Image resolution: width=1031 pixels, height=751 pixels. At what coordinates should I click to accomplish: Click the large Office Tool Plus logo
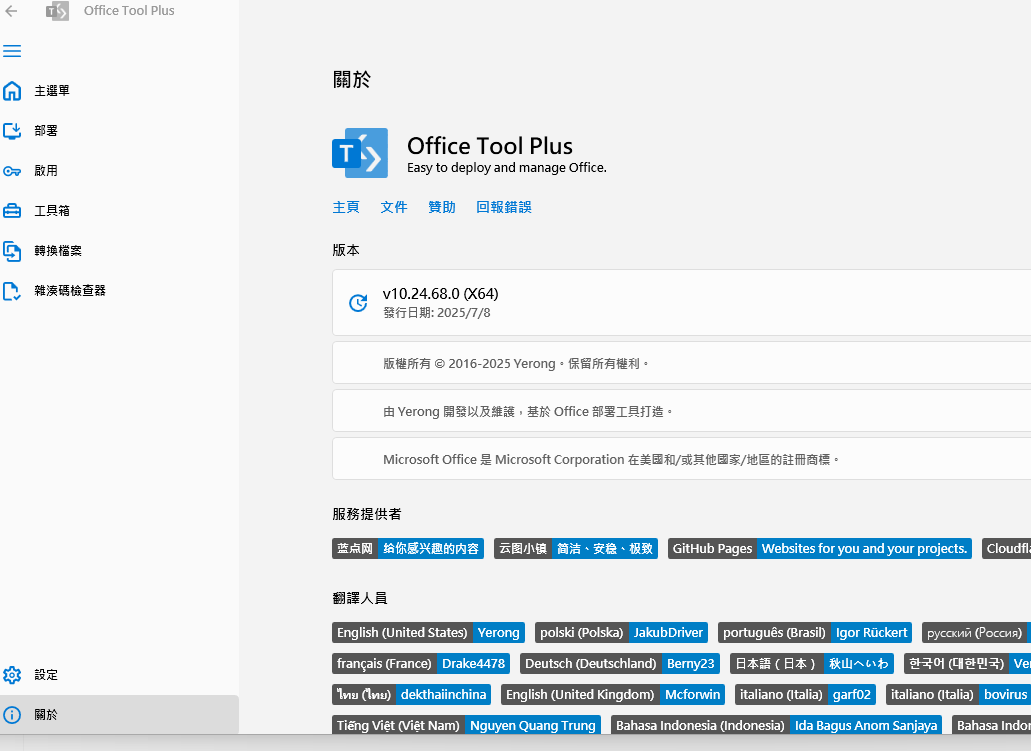point(360,153)
